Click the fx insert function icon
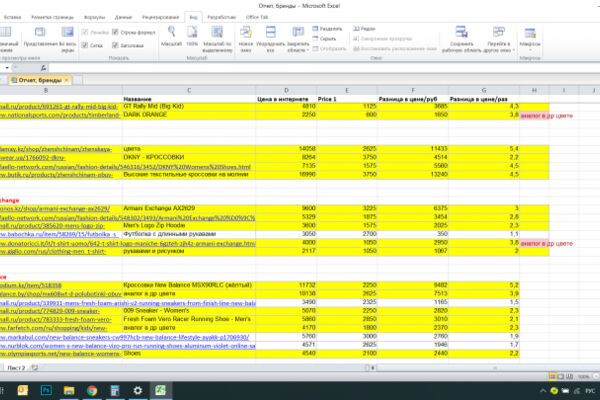The image size is (600, 400). coord(43,68)
